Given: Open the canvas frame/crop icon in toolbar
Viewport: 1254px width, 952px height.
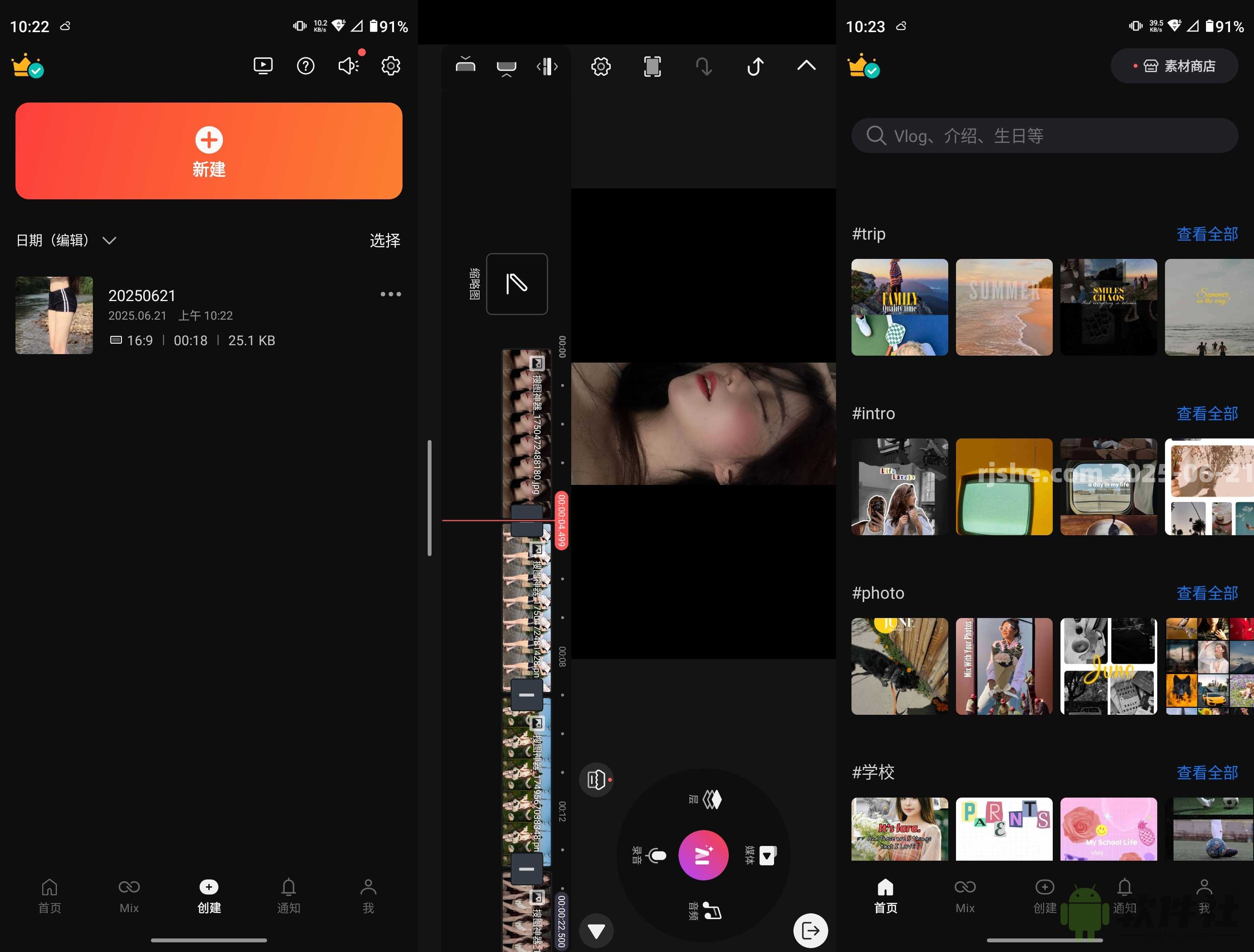Looking at the screenshot, I should point(652,66).
